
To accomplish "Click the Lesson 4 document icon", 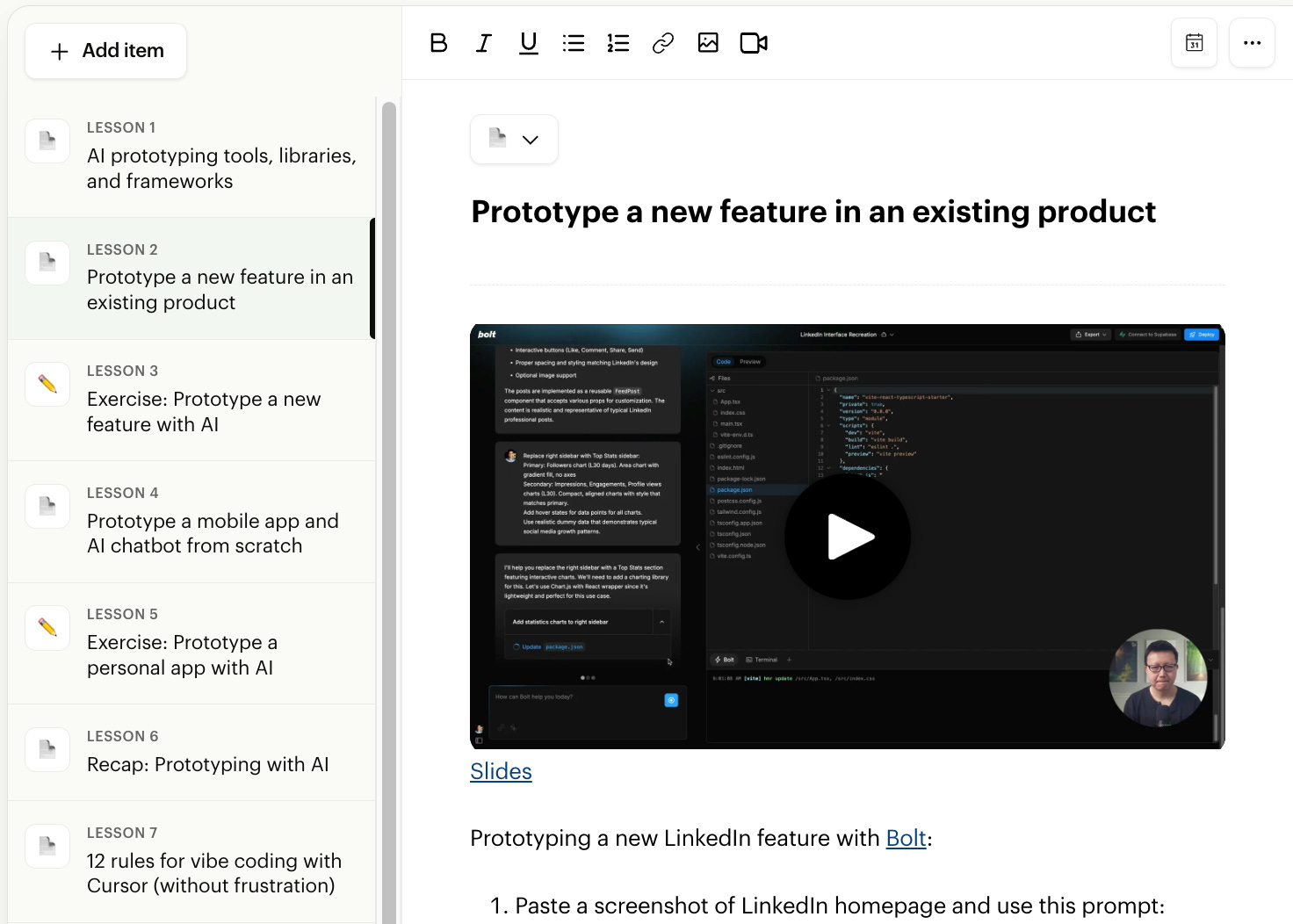I will click(x=47, y=506).
